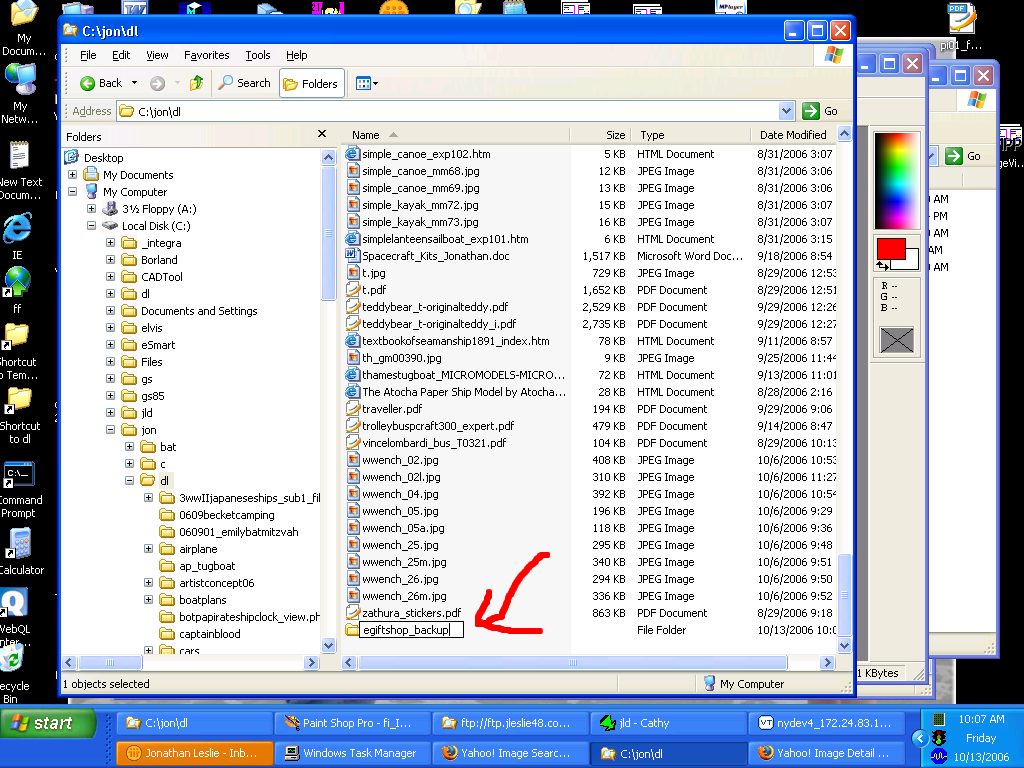Open the Address bar dropdown arrow
The width and height of the screenshot is (1024, 768).
click(786, 111)
